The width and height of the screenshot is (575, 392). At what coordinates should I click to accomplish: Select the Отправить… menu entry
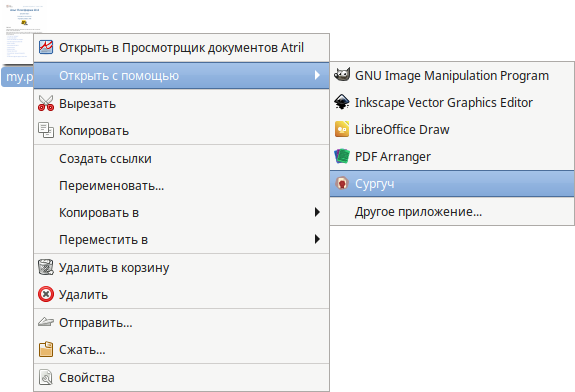coord(182,323)
